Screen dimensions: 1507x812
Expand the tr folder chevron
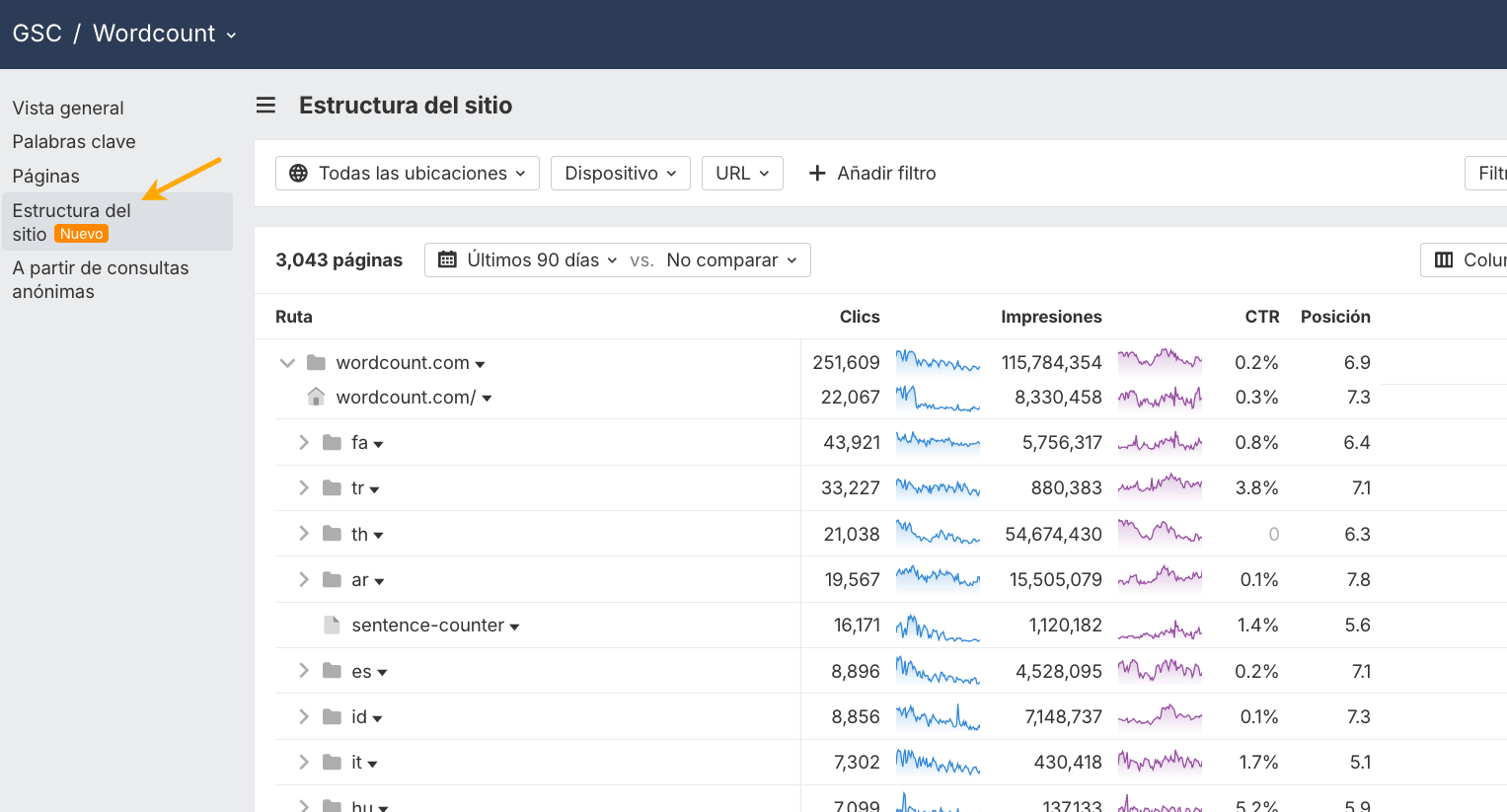[x=304, y=488]
